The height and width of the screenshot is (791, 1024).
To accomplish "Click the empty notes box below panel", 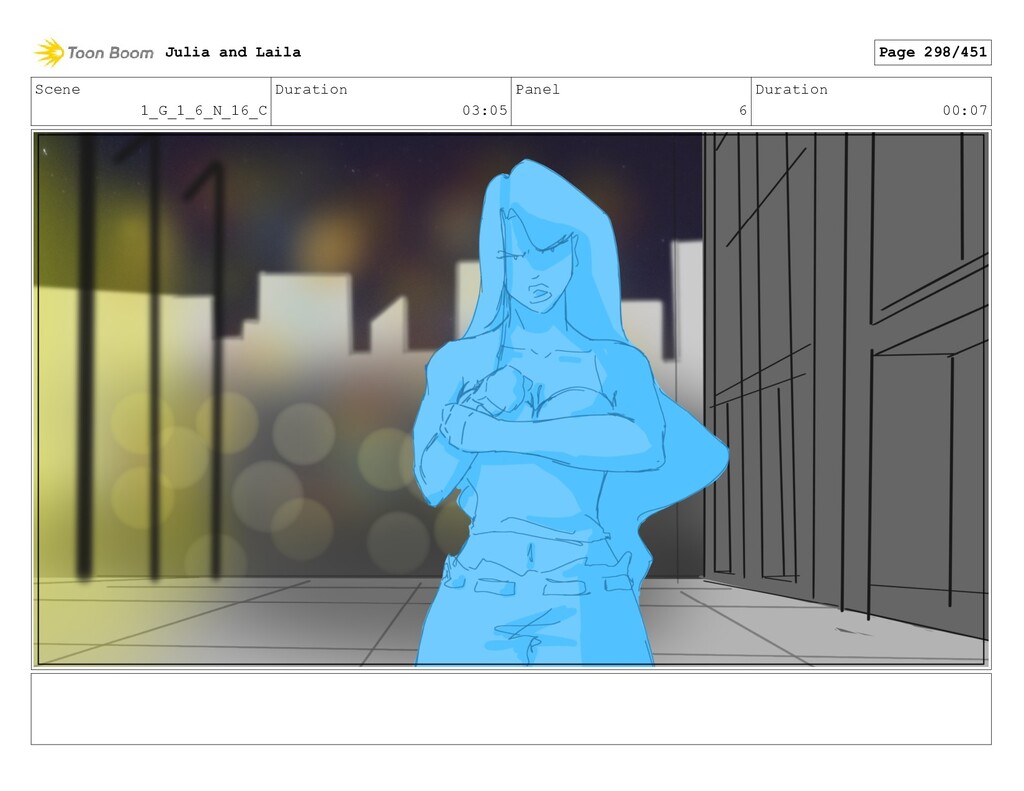I will [x=511, y=709].
